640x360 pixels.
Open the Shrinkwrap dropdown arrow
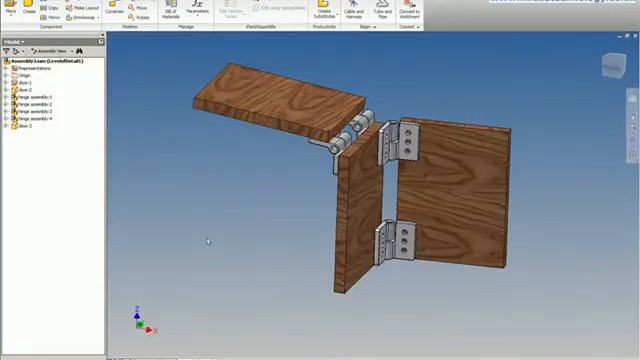(98, 18)
